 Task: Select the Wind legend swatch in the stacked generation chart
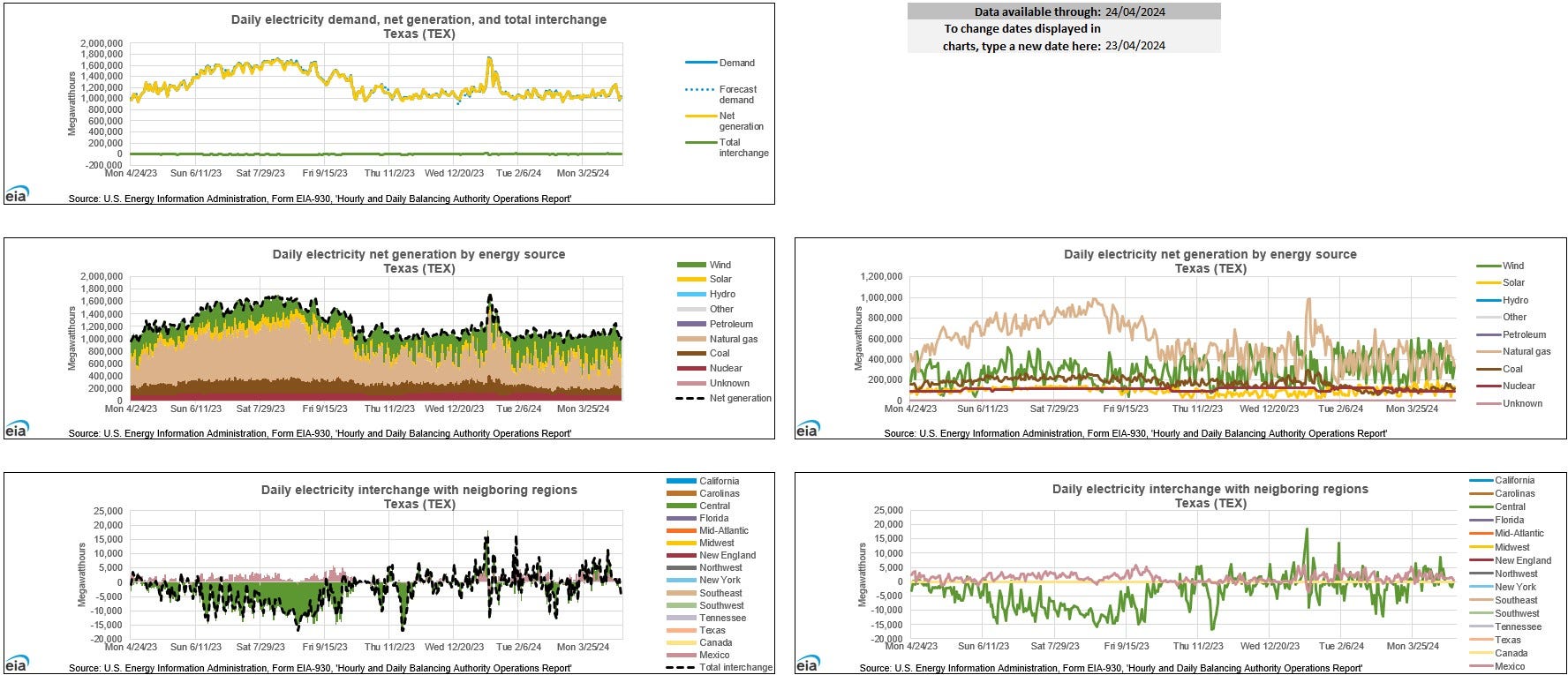[691, 265]
